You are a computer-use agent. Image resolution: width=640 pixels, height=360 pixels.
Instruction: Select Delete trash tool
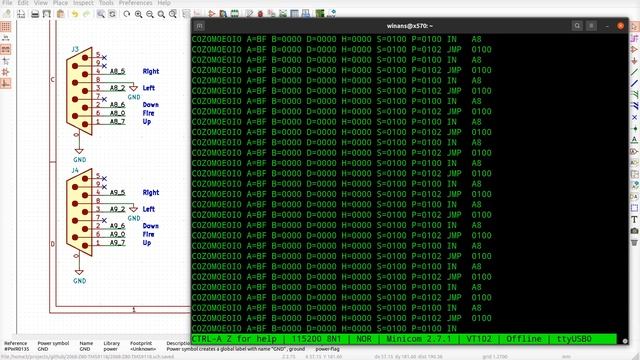click(x=634, y=242)
